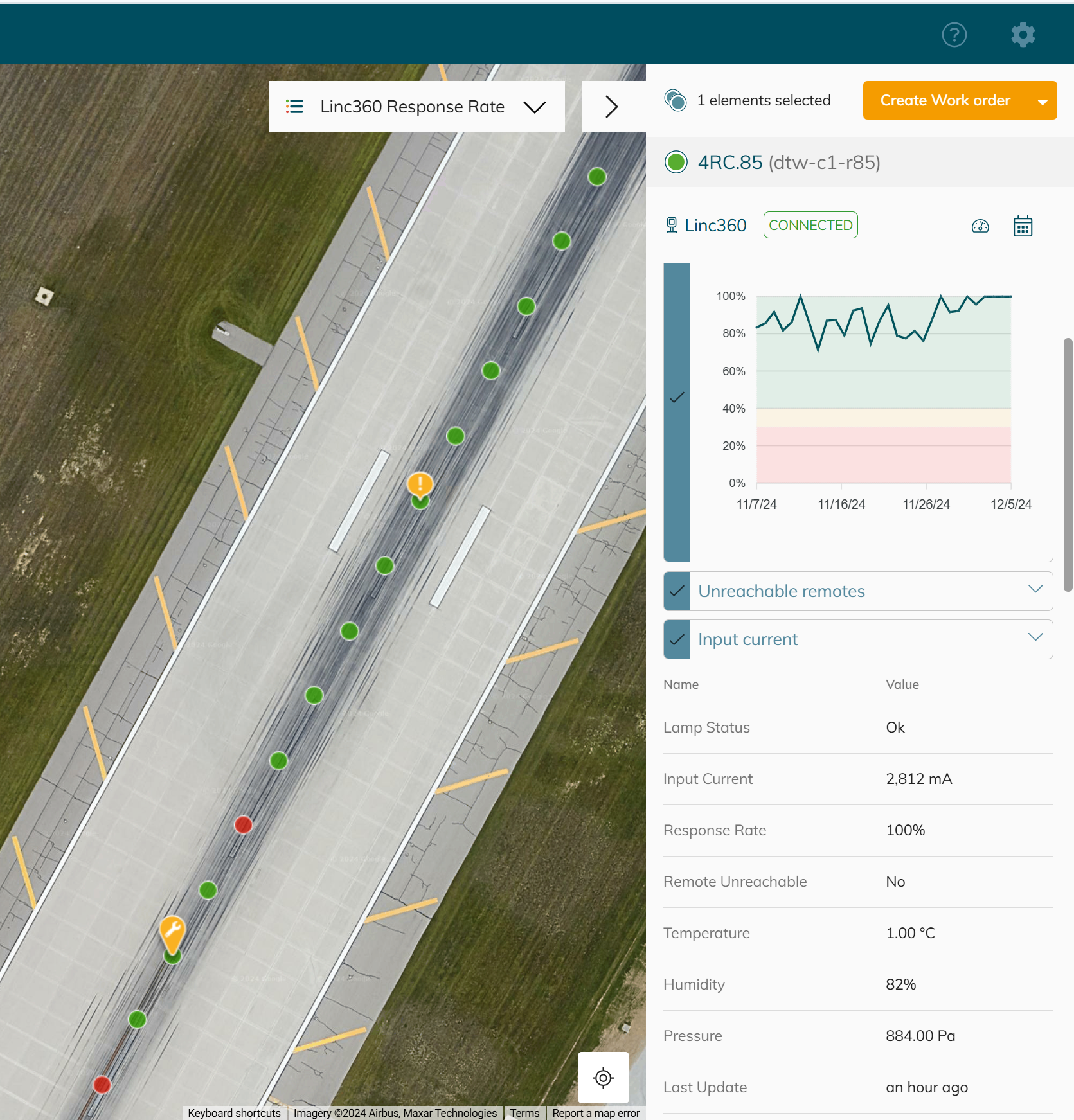The height and width of the screenshot is (1120, 1074).
Task: Open the gauge dashboard icon
Action: click(x=980, y=226)
